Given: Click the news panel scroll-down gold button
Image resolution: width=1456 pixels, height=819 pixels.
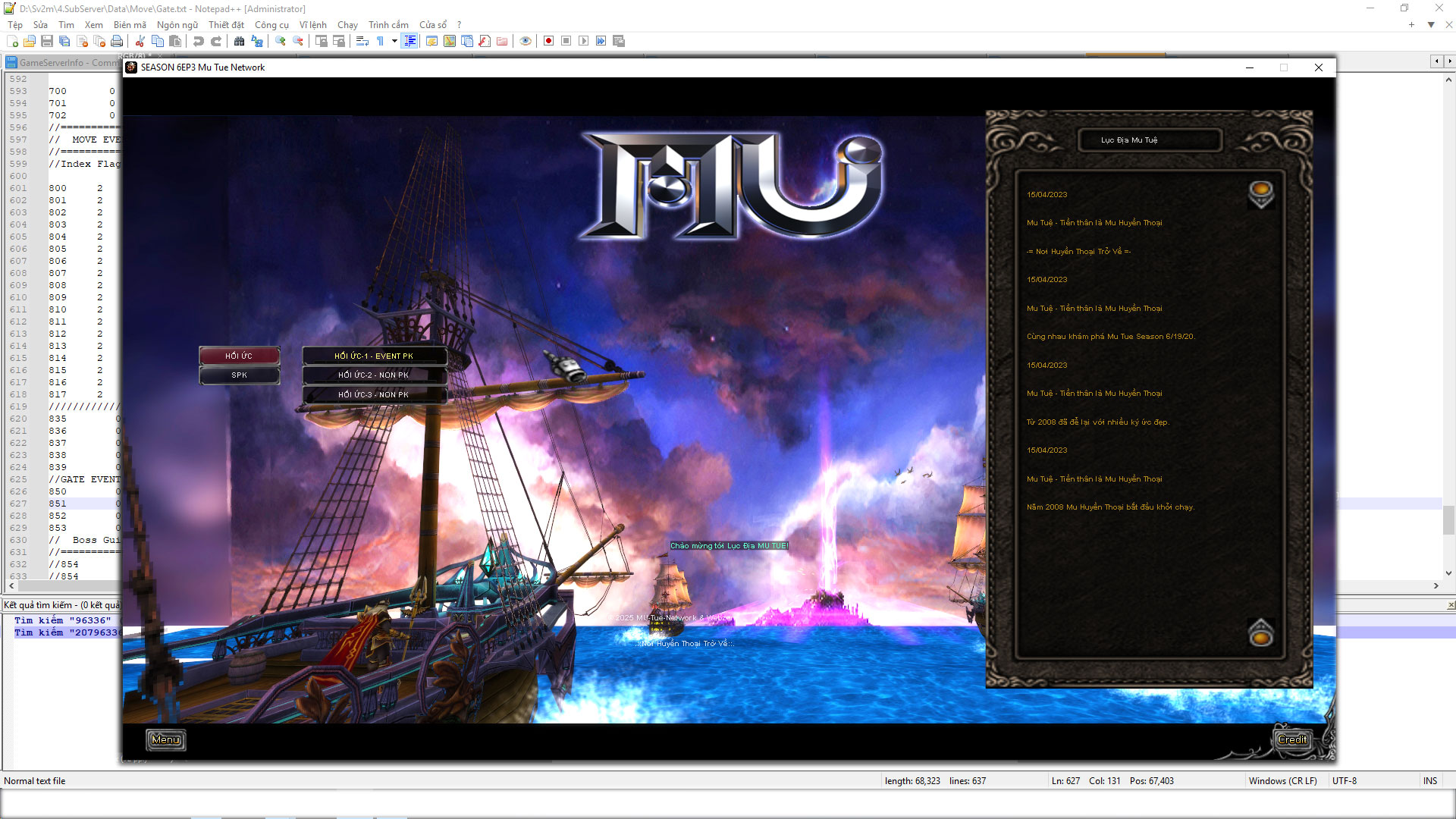Looking at the screenshot, I should point(1261,632).
